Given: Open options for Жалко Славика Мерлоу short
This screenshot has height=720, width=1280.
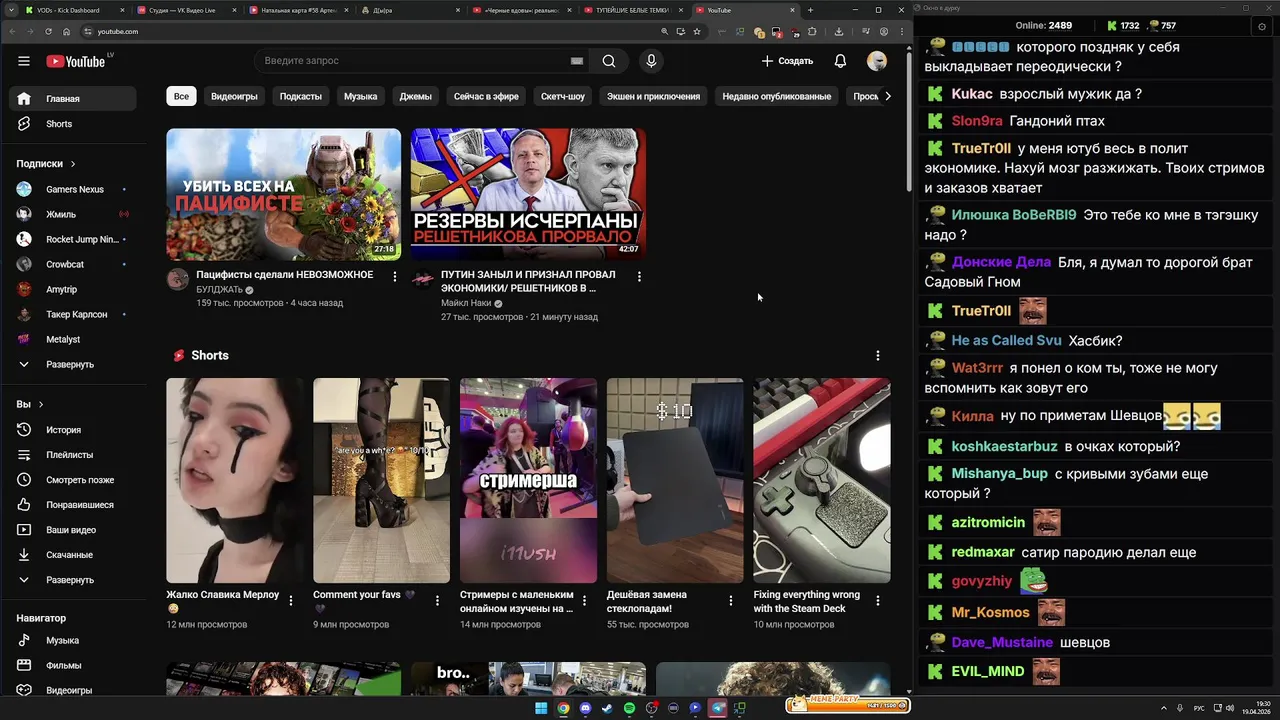Looking at the screenshot, I should pyautogui.click(x=291, y=601).
